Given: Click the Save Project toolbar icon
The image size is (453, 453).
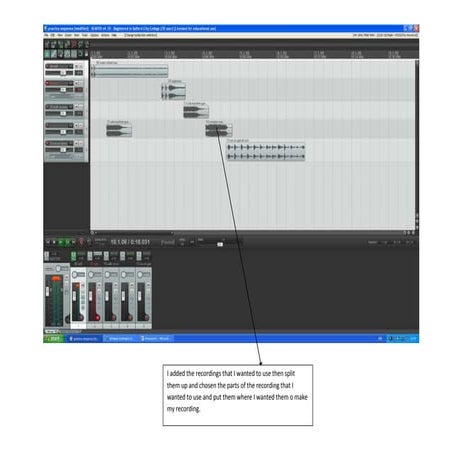Looking at the screenshot, I should 60,44.
